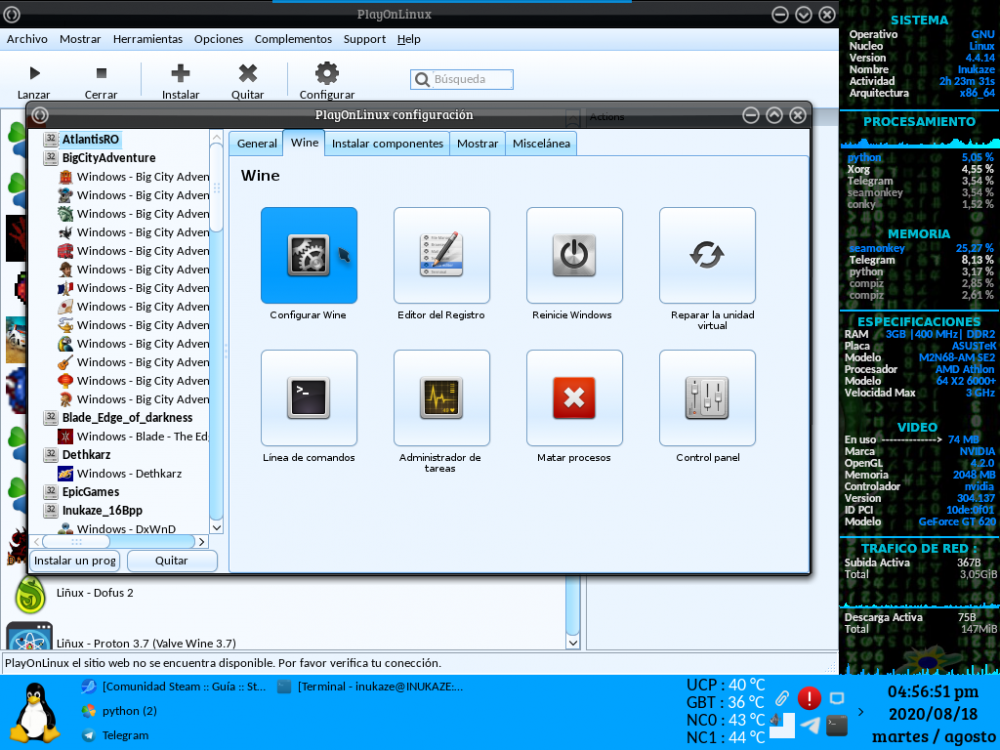This screenshot has height=750, width=1000.
Task: Click the Matar procesos icon
Action: coord(574,398)
